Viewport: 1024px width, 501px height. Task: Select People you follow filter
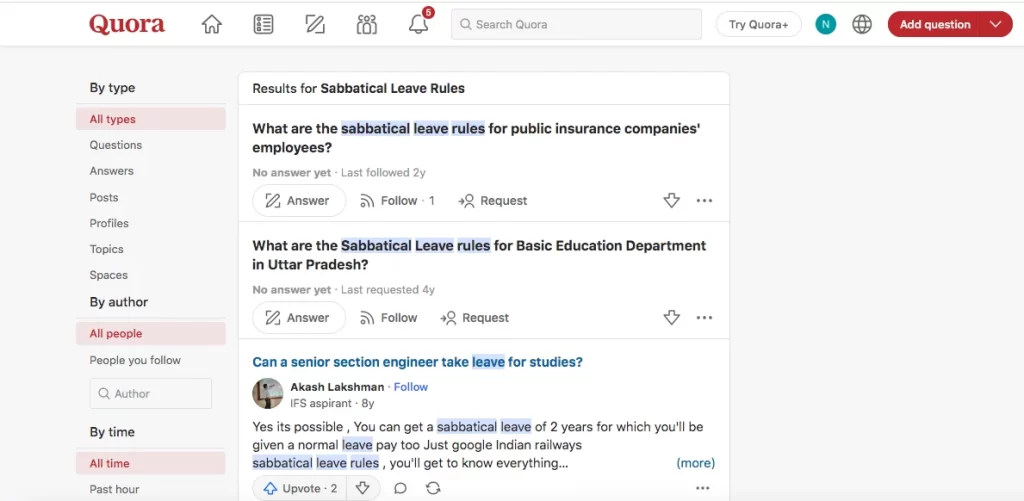click(135, 360)
